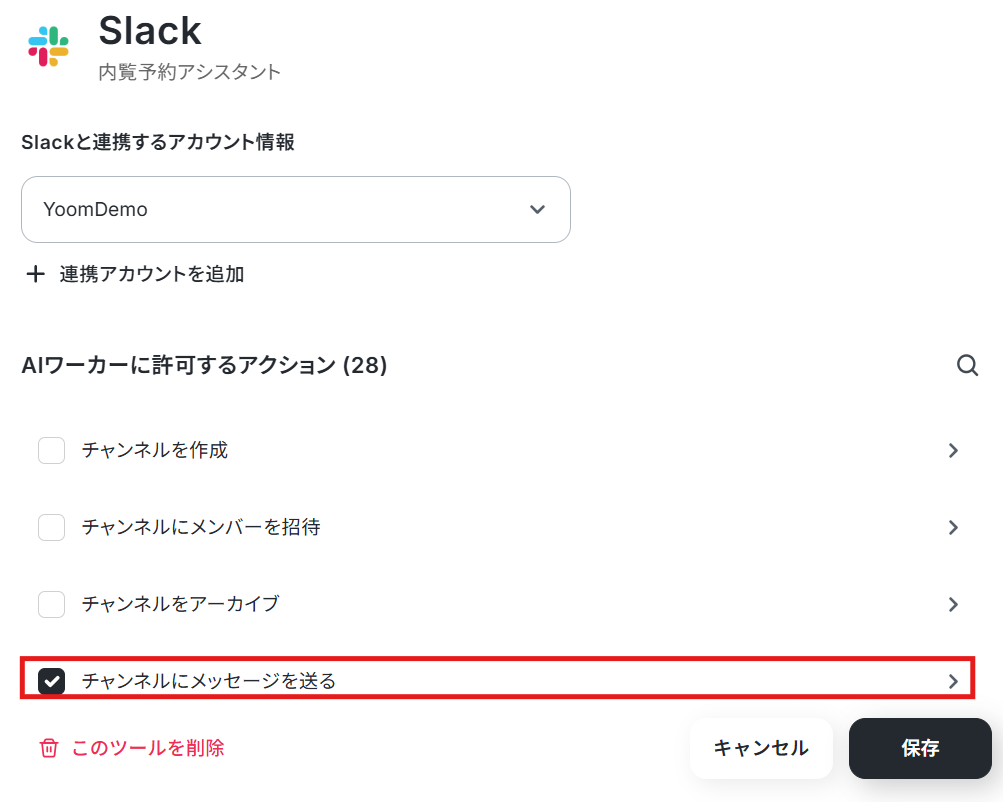Click the 連携アカウントを追加 text link

point(152,274)
